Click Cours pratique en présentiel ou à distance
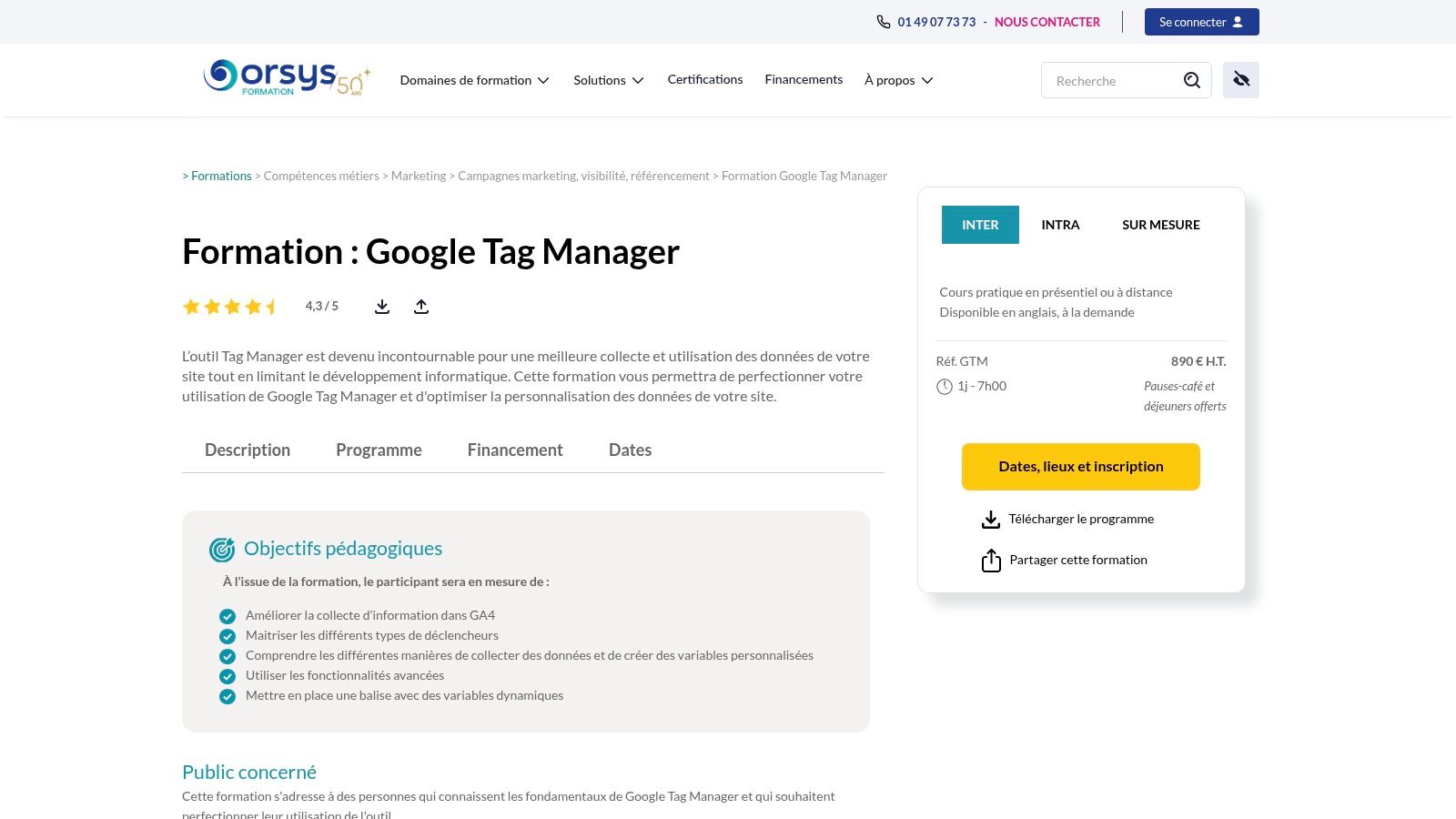Image resolution: width=1456 pixels, height=819 pixels. click(1056, 292)
